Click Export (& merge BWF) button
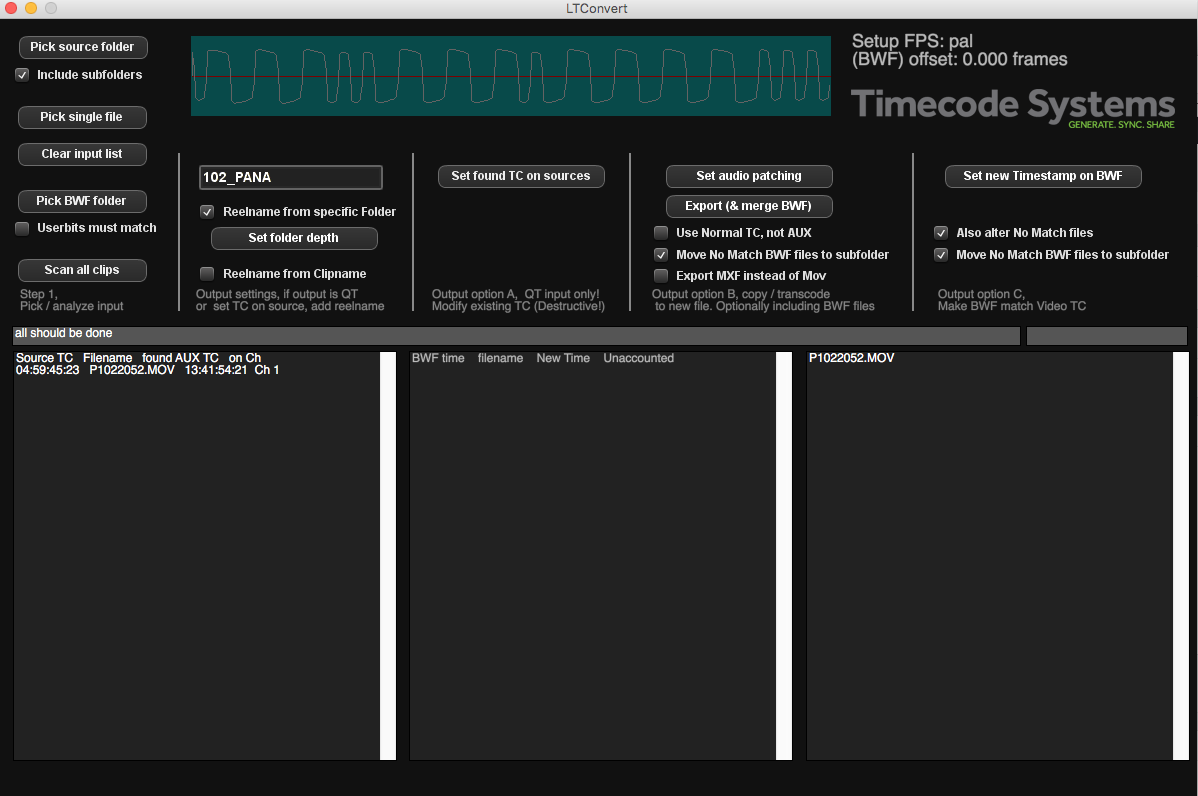Screen dimensions: 1198x796 click(x=748, y=206)
